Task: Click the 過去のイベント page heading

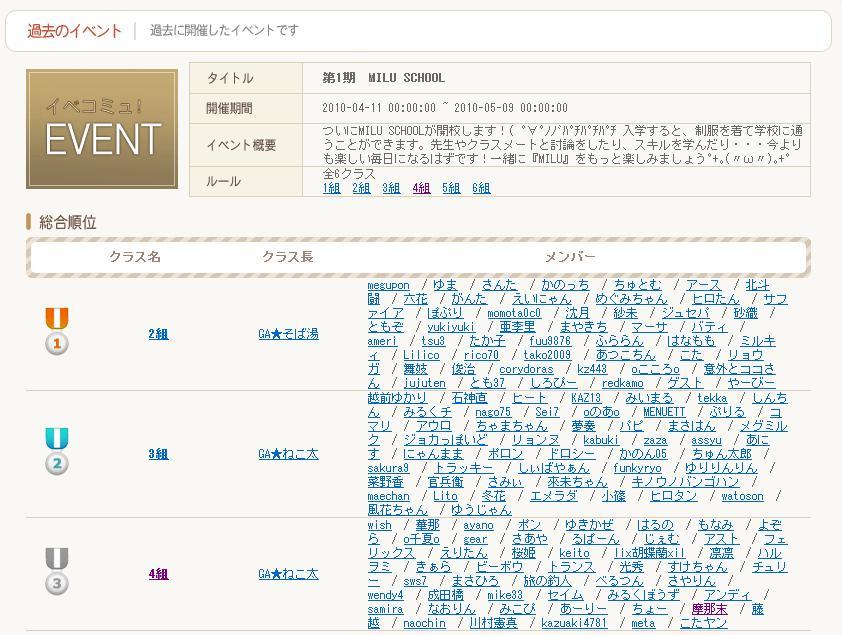Action: [x=75, y=31]
